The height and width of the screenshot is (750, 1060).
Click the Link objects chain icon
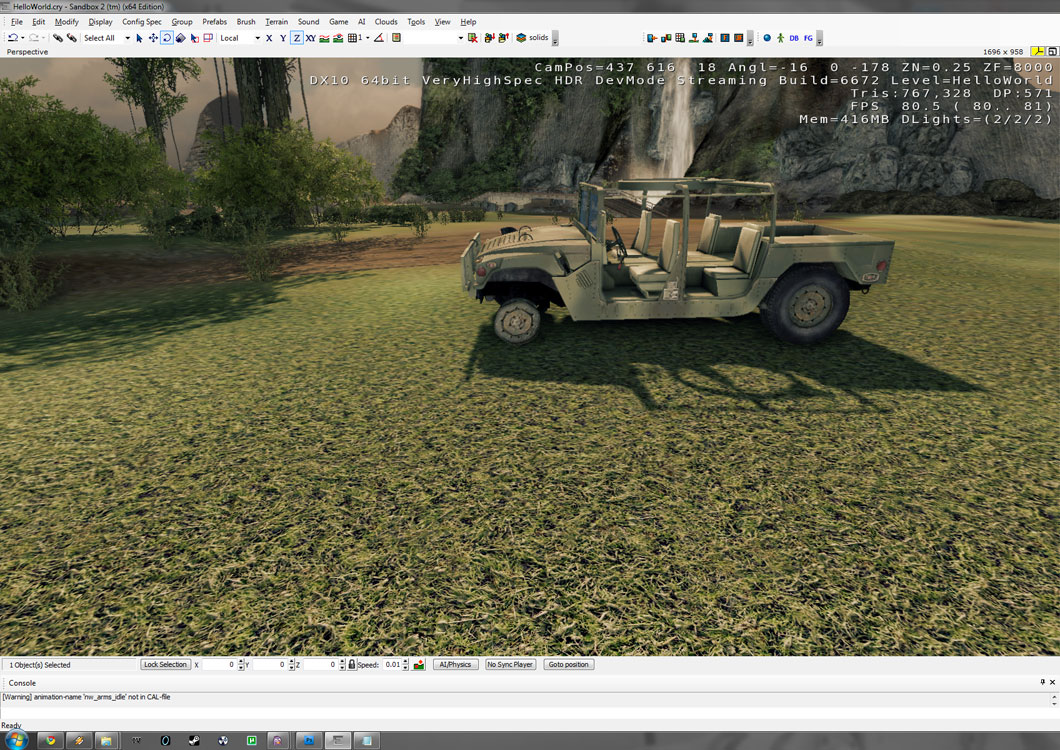click(x=57, y=38)
